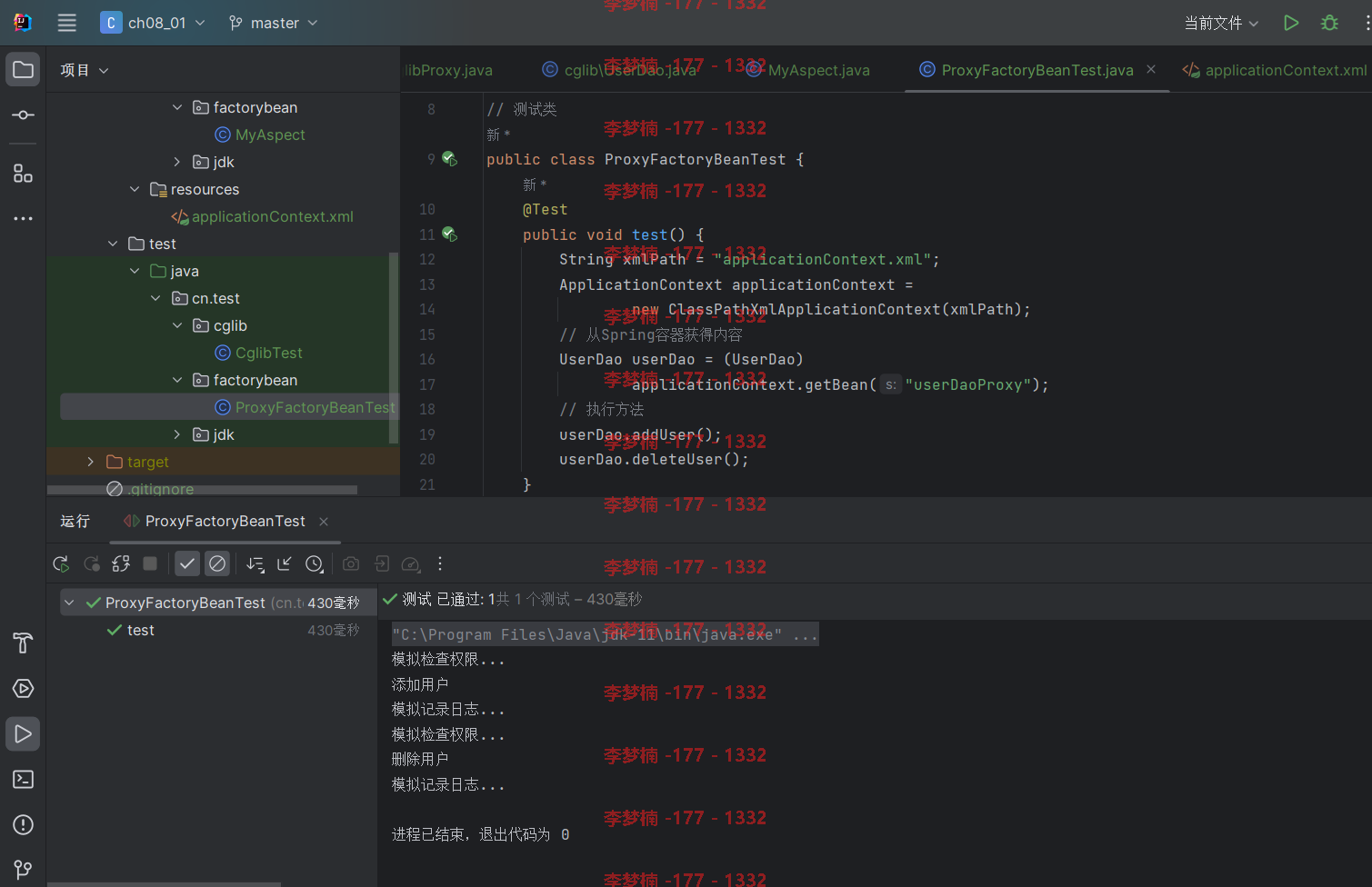The width and height of the screenshot is (1372, 887).
Task: Open master branch dropdown
Action: [274, 23]
